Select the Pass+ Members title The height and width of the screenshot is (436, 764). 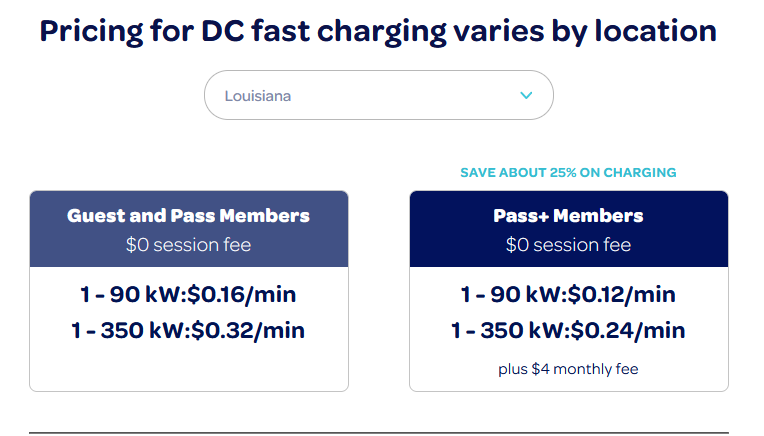(568, 216)
